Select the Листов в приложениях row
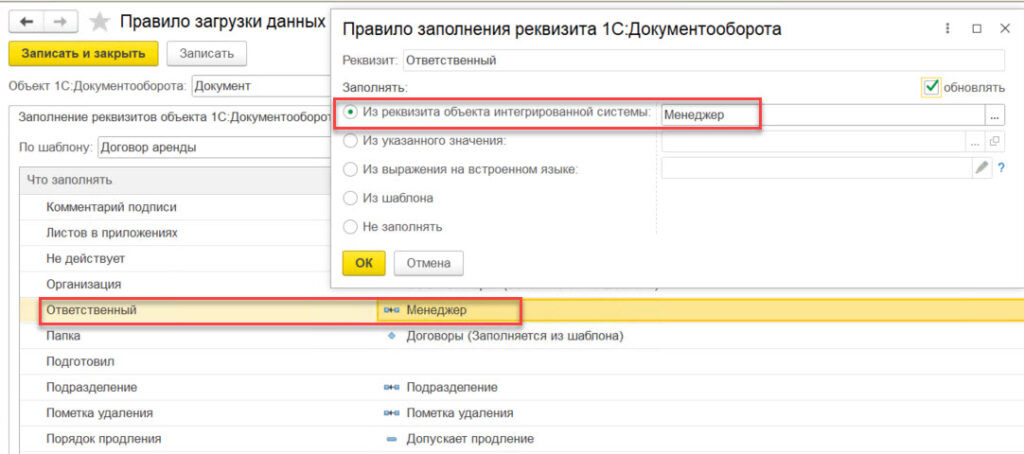Viewport: 1024px width, 454px height. click(176, 233)
